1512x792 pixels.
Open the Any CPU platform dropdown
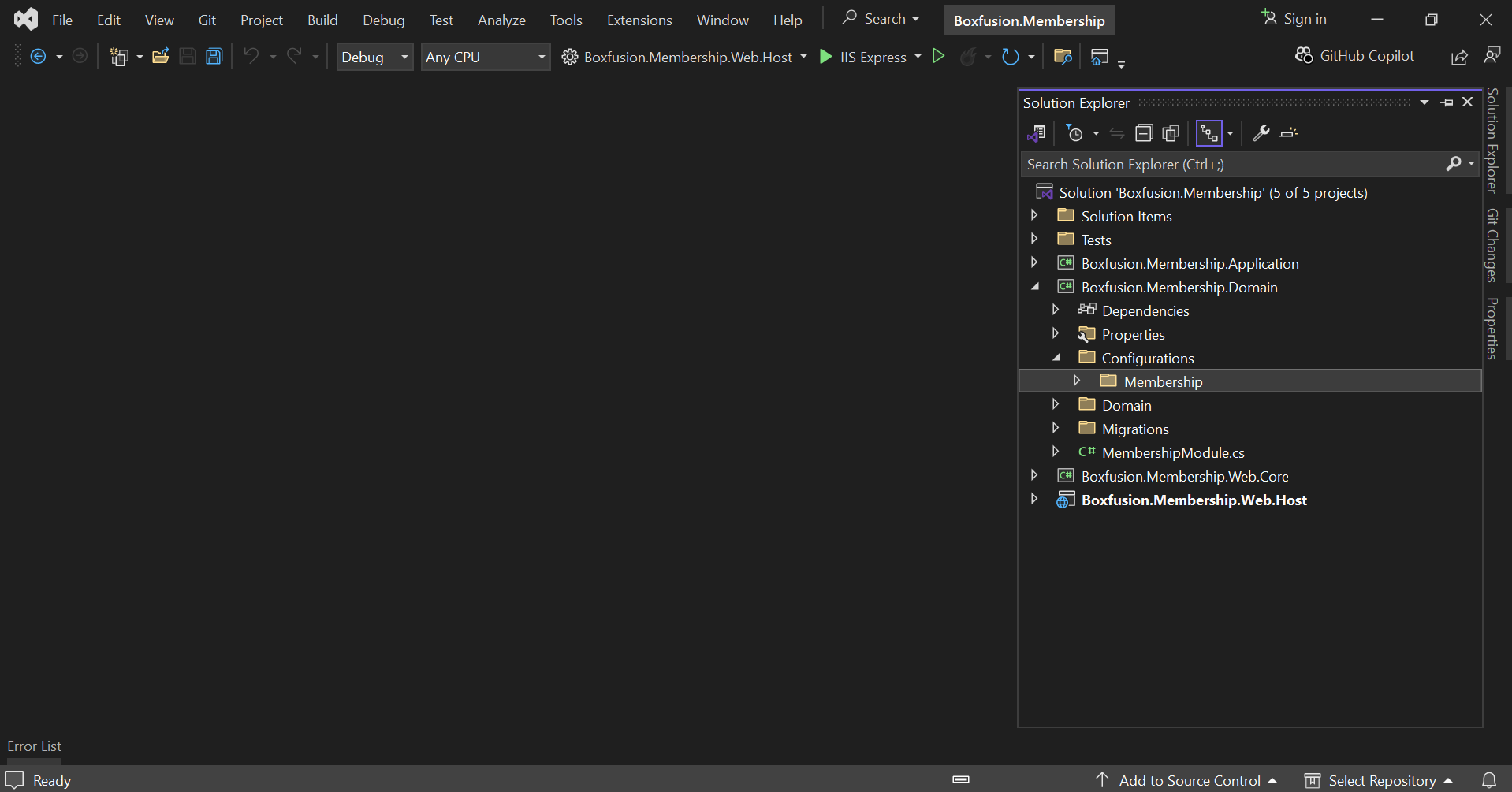coord(485,57)
